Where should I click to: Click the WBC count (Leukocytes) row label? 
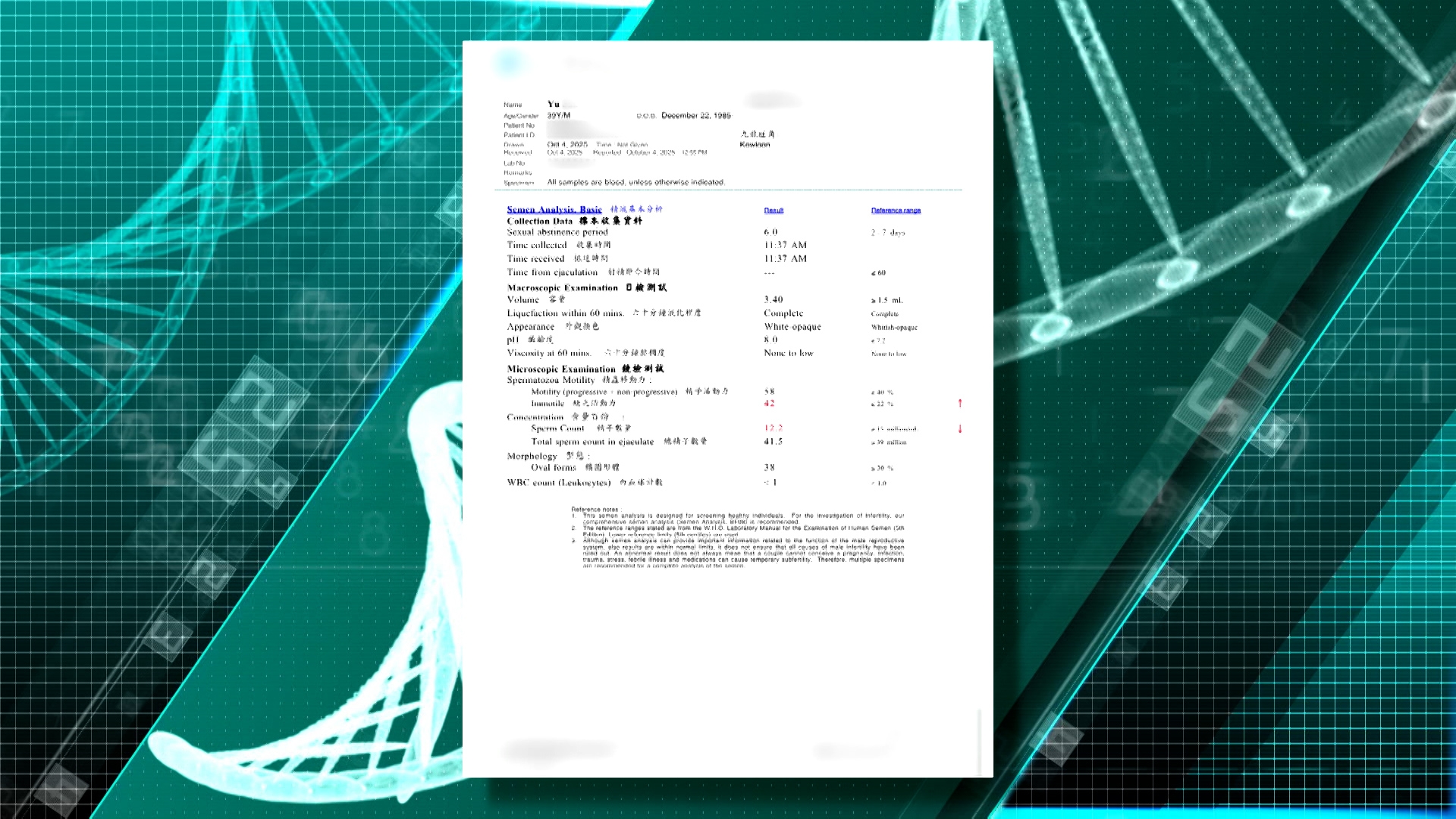coord(558,482)
